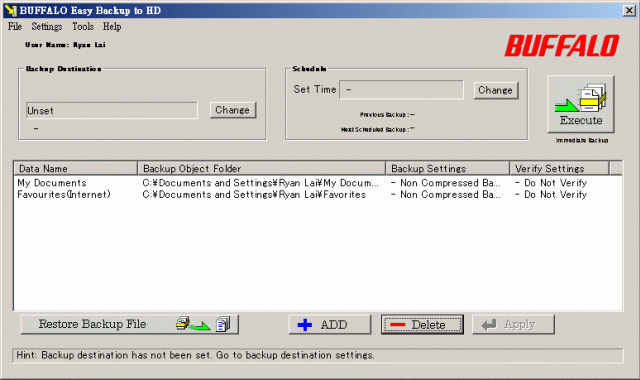This screenshot has width=640, height=380.
Task: Click the ADD button
Action: tap(330, 324)
